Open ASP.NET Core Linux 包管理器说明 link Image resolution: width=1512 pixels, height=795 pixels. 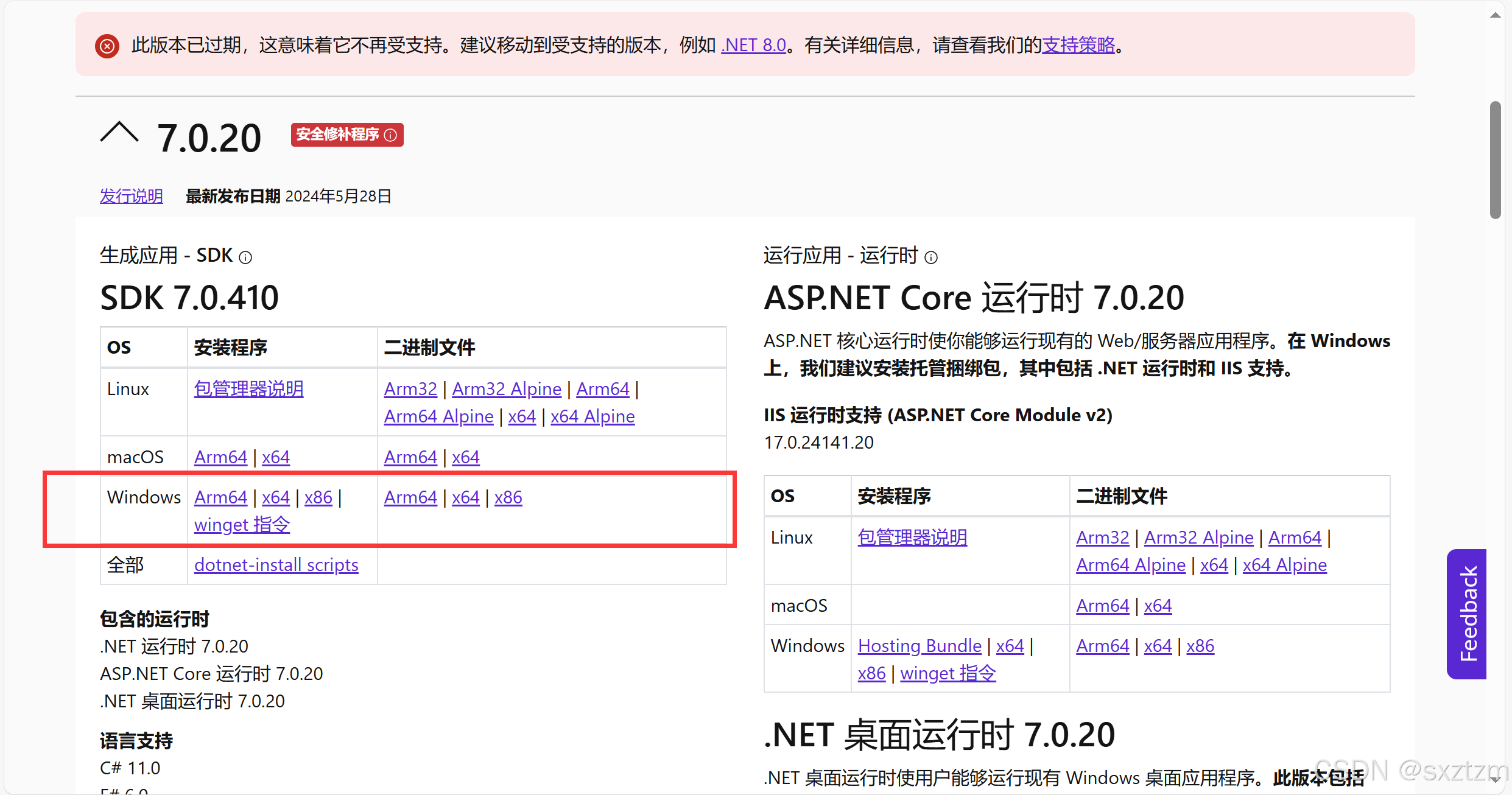[x=912, y=537]
